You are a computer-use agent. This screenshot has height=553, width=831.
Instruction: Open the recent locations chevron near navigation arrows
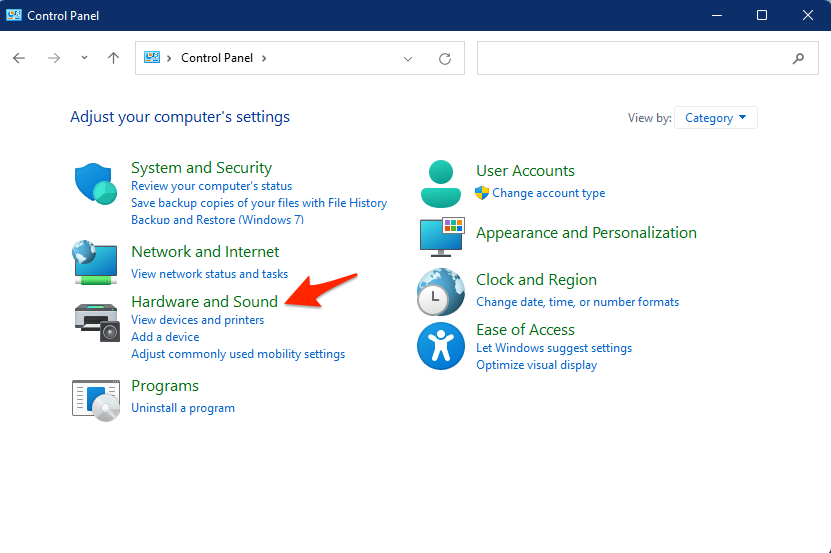(x=84, y=58)
